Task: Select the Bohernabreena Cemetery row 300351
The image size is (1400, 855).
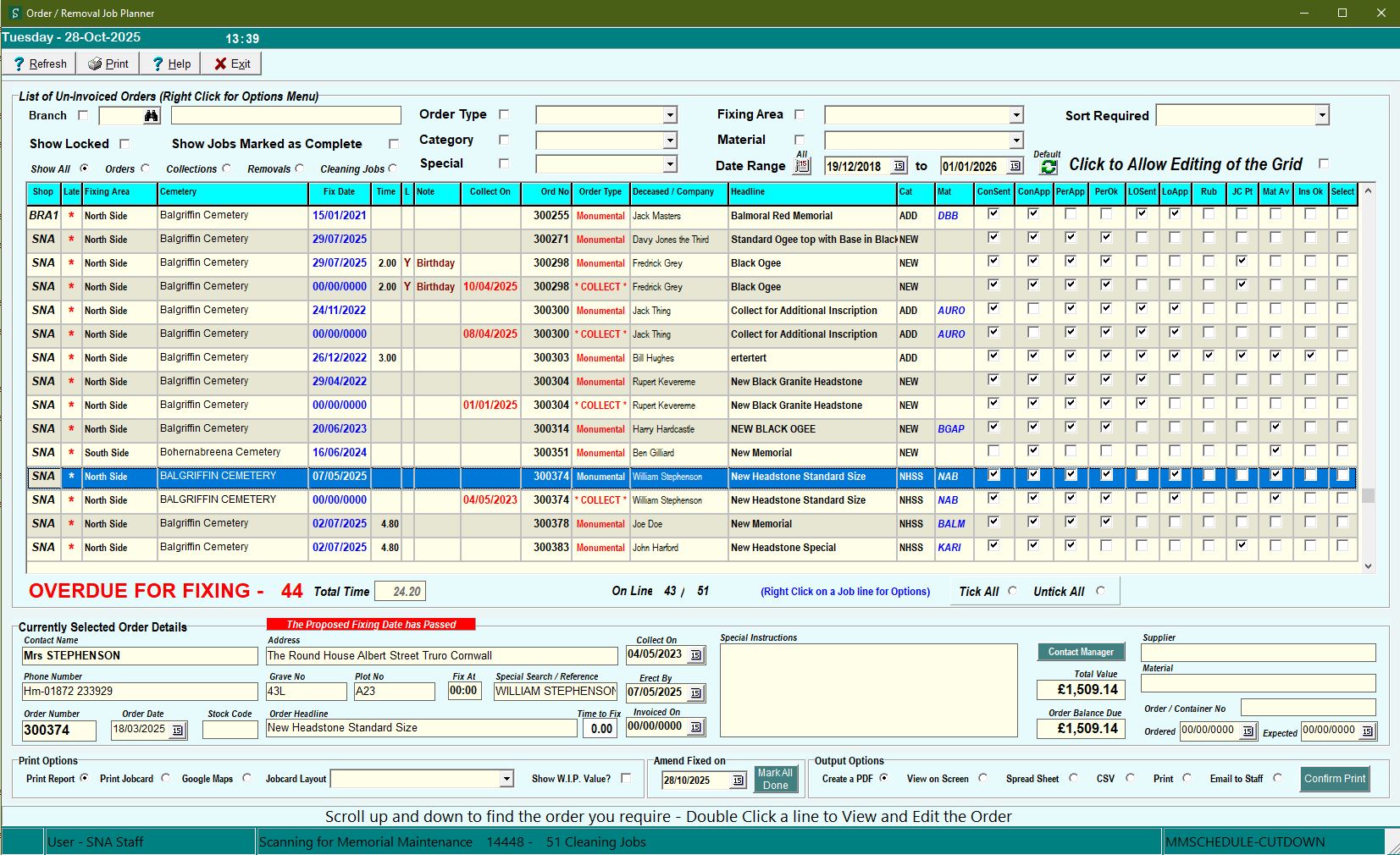Action: pyautogui.click(x=691, y=453)
